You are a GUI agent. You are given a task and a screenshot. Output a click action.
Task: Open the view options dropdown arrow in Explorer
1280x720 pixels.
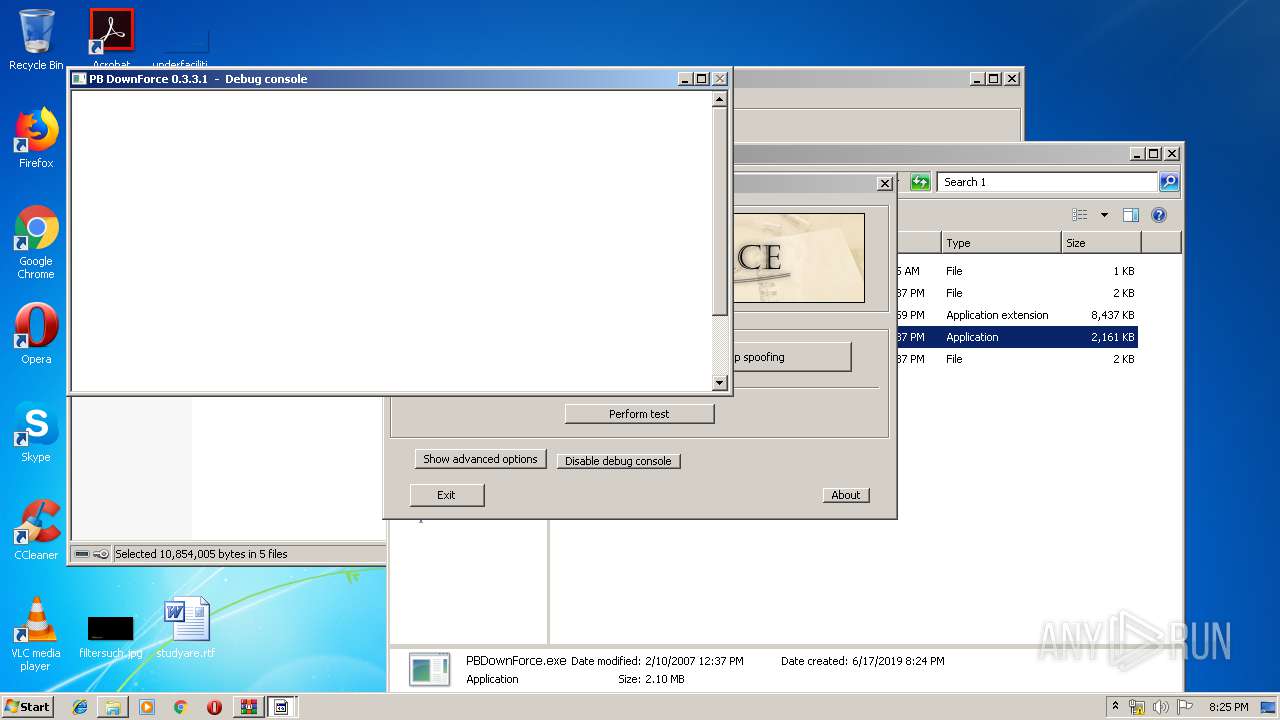[1104, 215]
